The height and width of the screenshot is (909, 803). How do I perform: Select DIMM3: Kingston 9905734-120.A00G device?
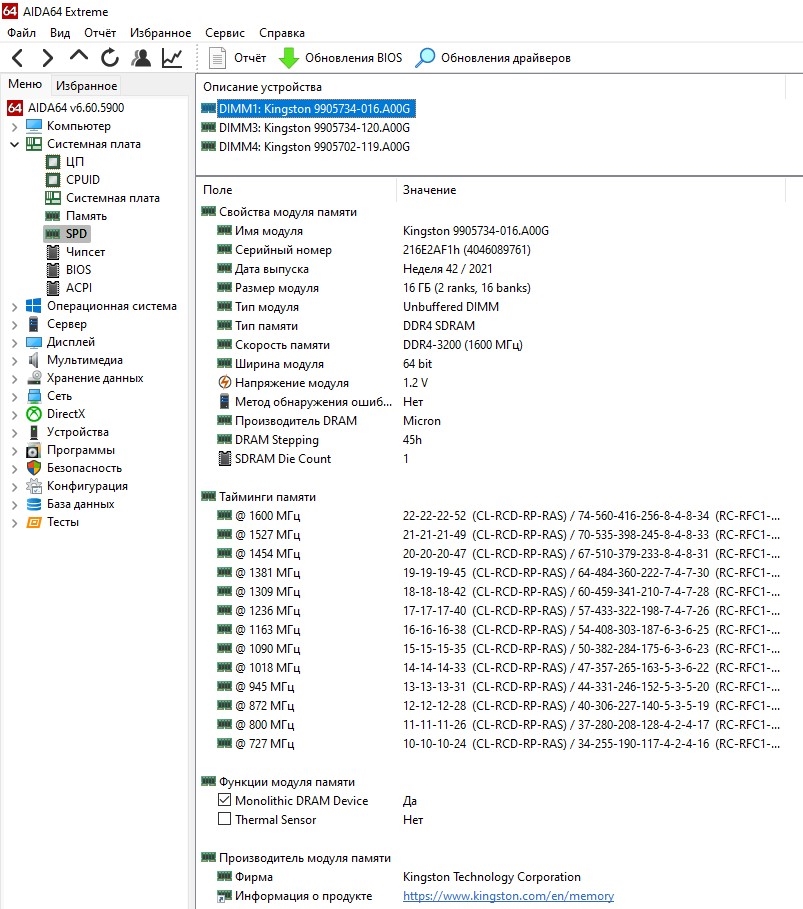point(314,128)
